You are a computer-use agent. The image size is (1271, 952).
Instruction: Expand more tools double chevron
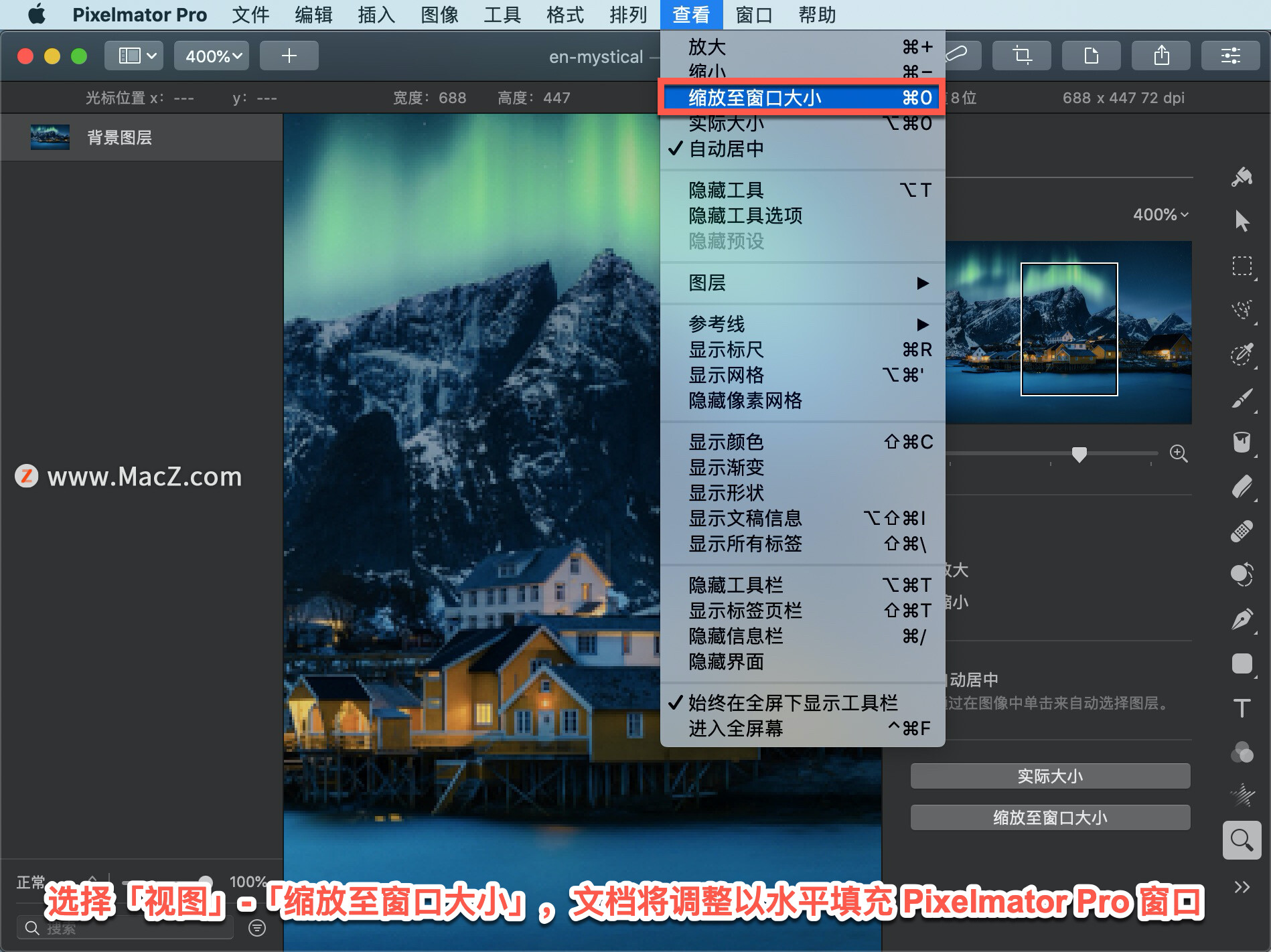(1242, 887)
